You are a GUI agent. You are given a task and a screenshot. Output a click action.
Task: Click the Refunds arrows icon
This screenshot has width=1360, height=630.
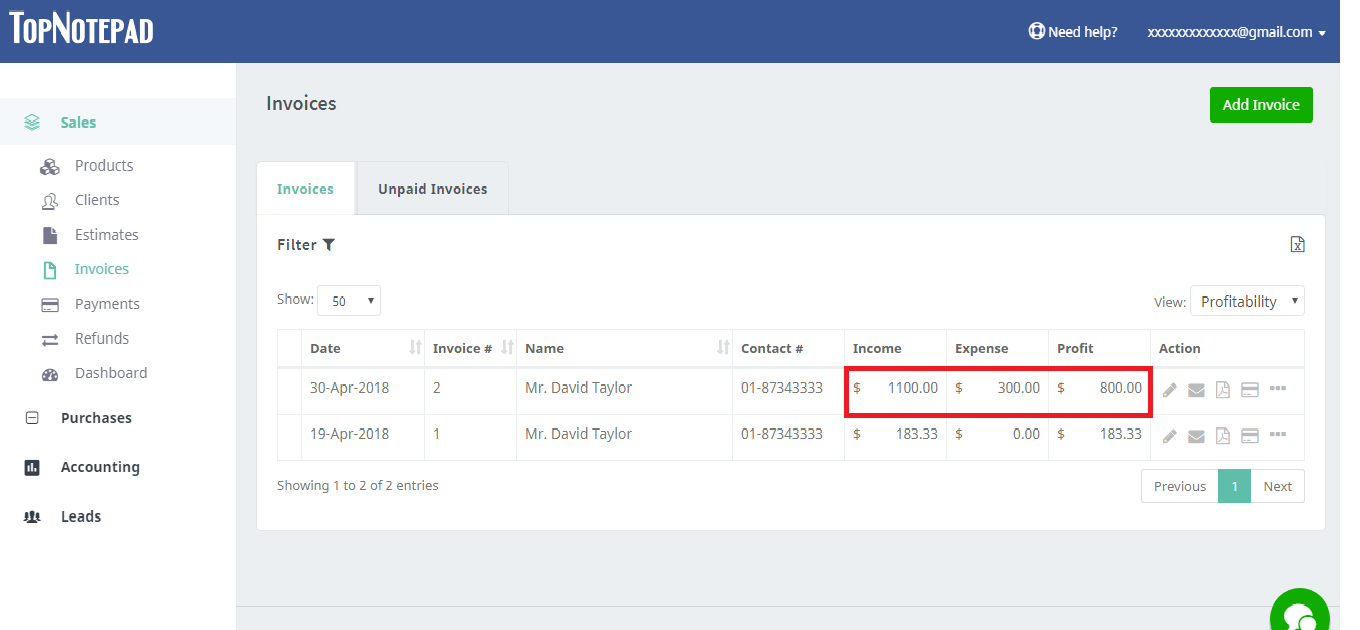coord(50,339)
